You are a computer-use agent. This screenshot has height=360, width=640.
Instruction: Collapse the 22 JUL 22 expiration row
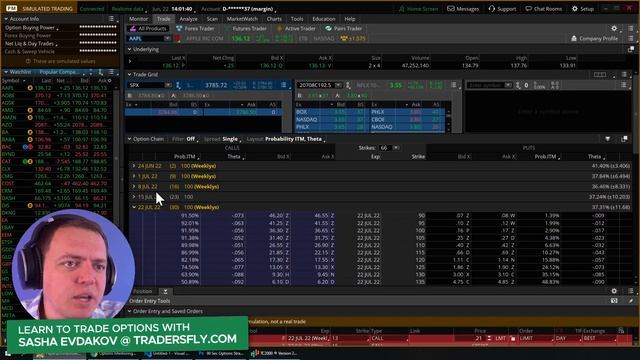134,207
